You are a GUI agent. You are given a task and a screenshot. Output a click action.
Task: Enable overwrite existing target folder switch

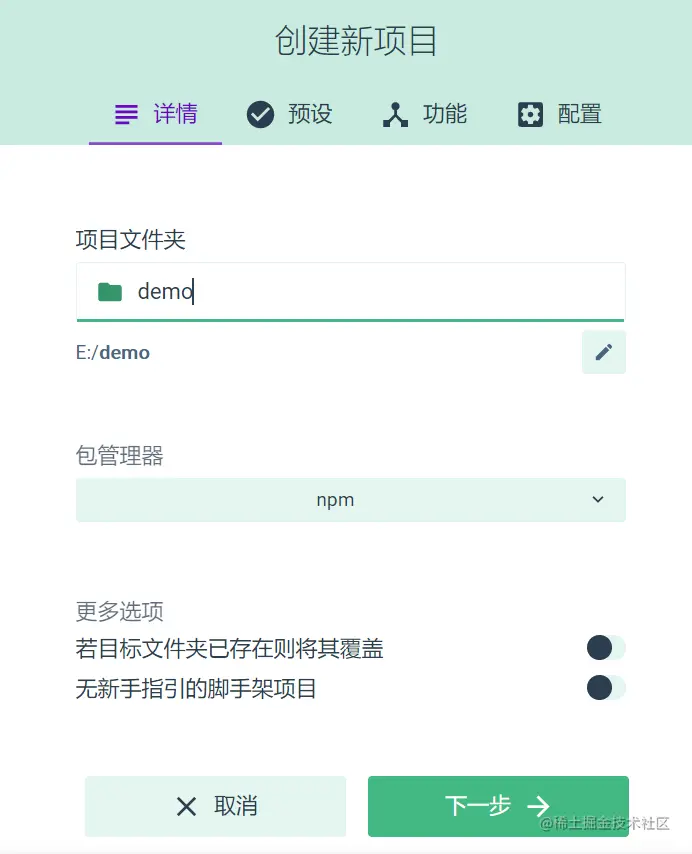(x=605, y=648)
